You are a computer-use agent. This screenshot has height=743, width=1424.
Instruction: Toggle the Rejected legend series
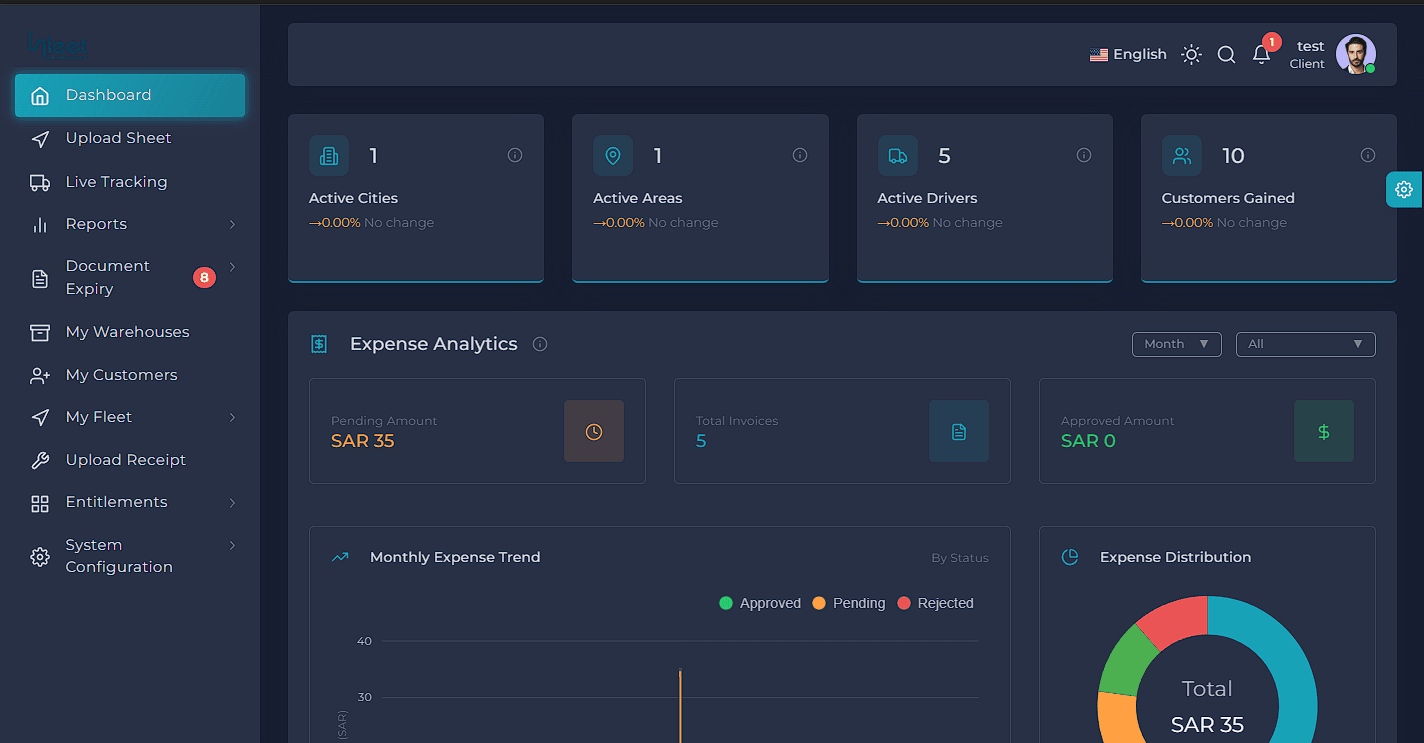935,603
